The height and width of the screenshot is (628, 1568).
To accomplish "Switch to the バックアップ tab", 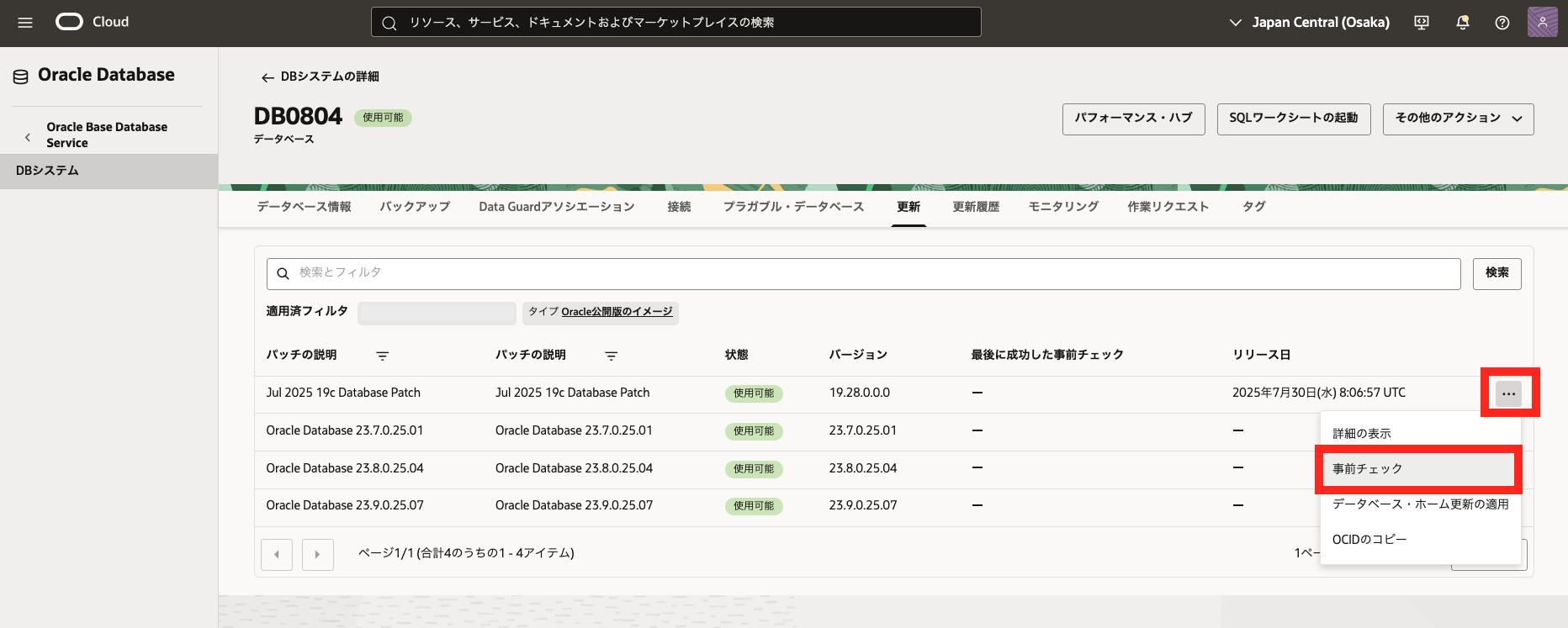I will 415,207.
